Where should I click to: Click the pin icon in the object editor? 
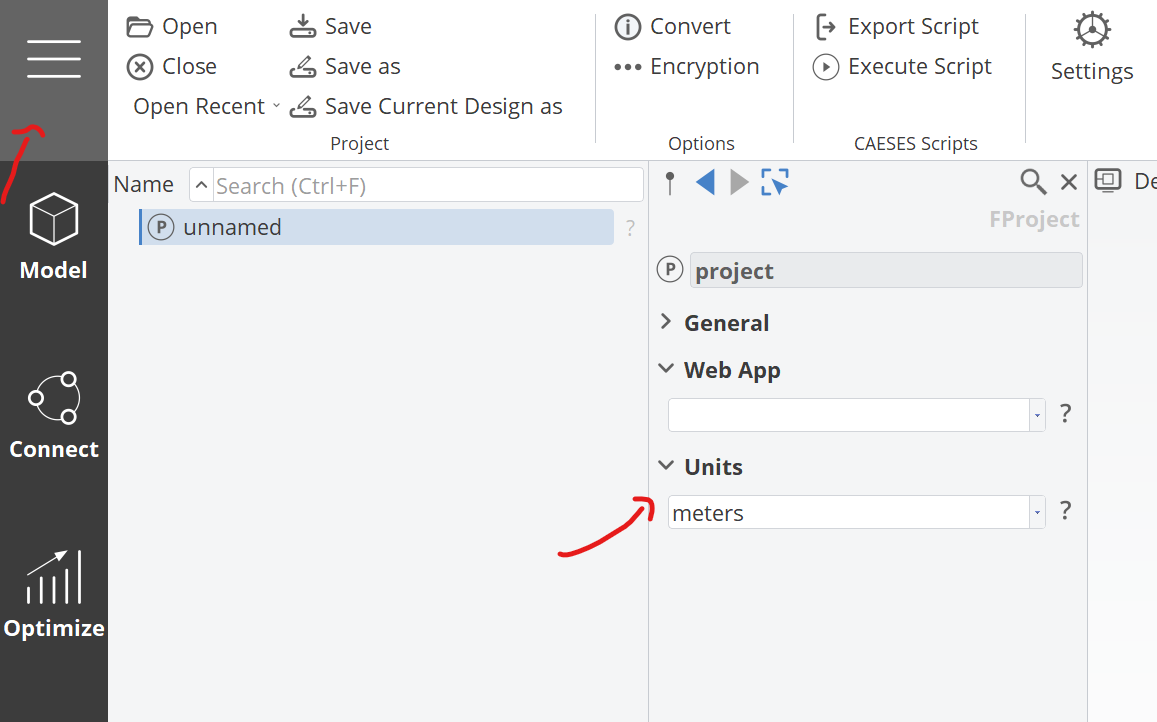pos(670,182)
